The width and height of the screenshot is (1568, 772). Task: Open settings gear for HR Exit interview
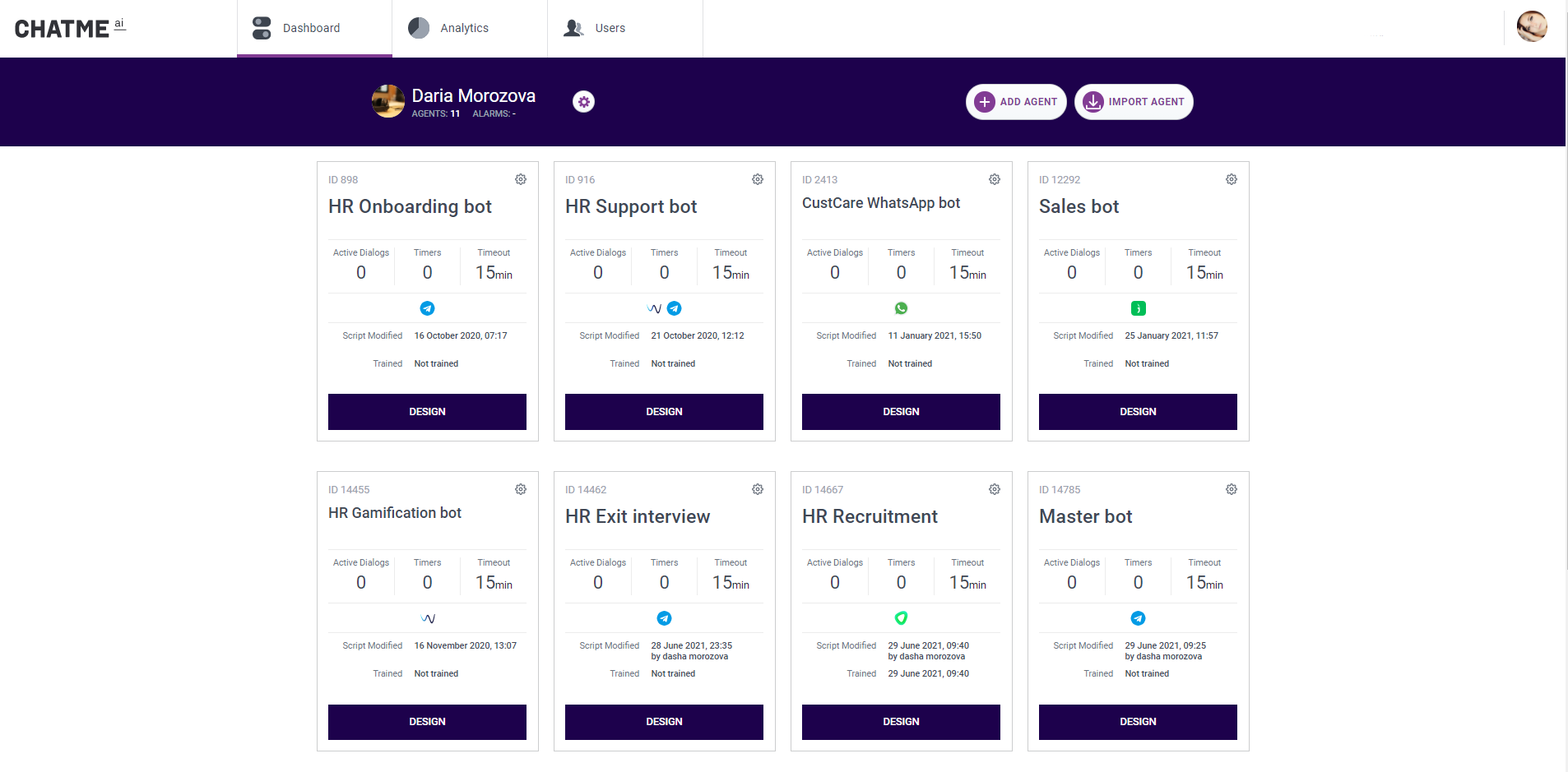tap(758, 489)
